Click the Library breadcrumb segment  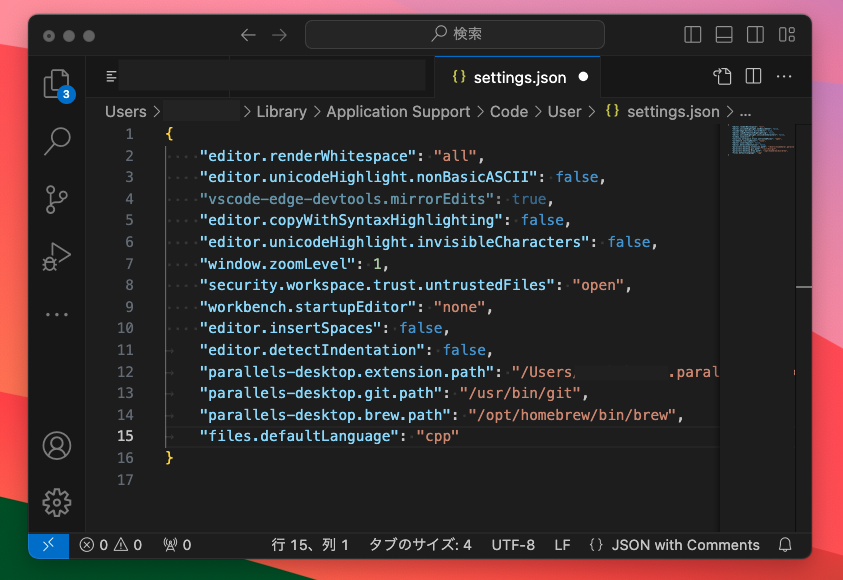point(281,112)
